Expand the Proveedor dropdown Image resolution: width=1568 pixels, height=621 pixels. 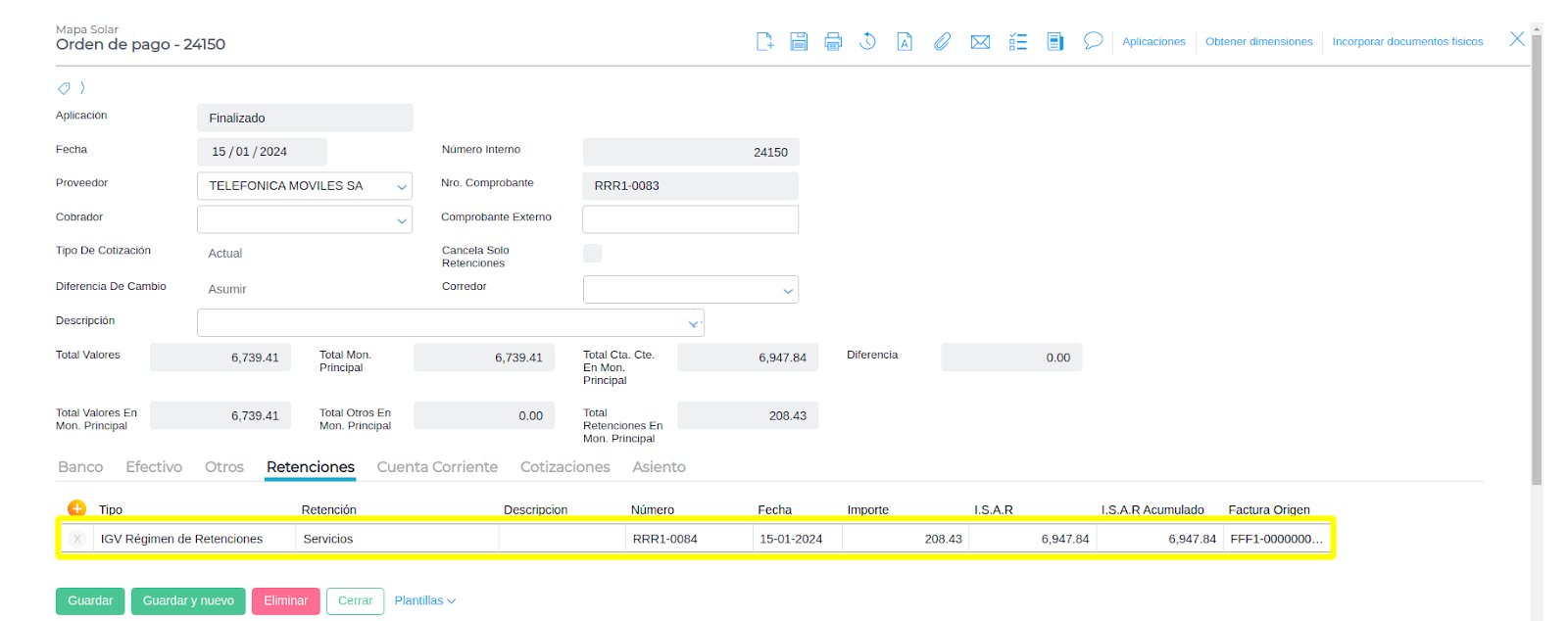pyautogui.click(x=401, y=186)
